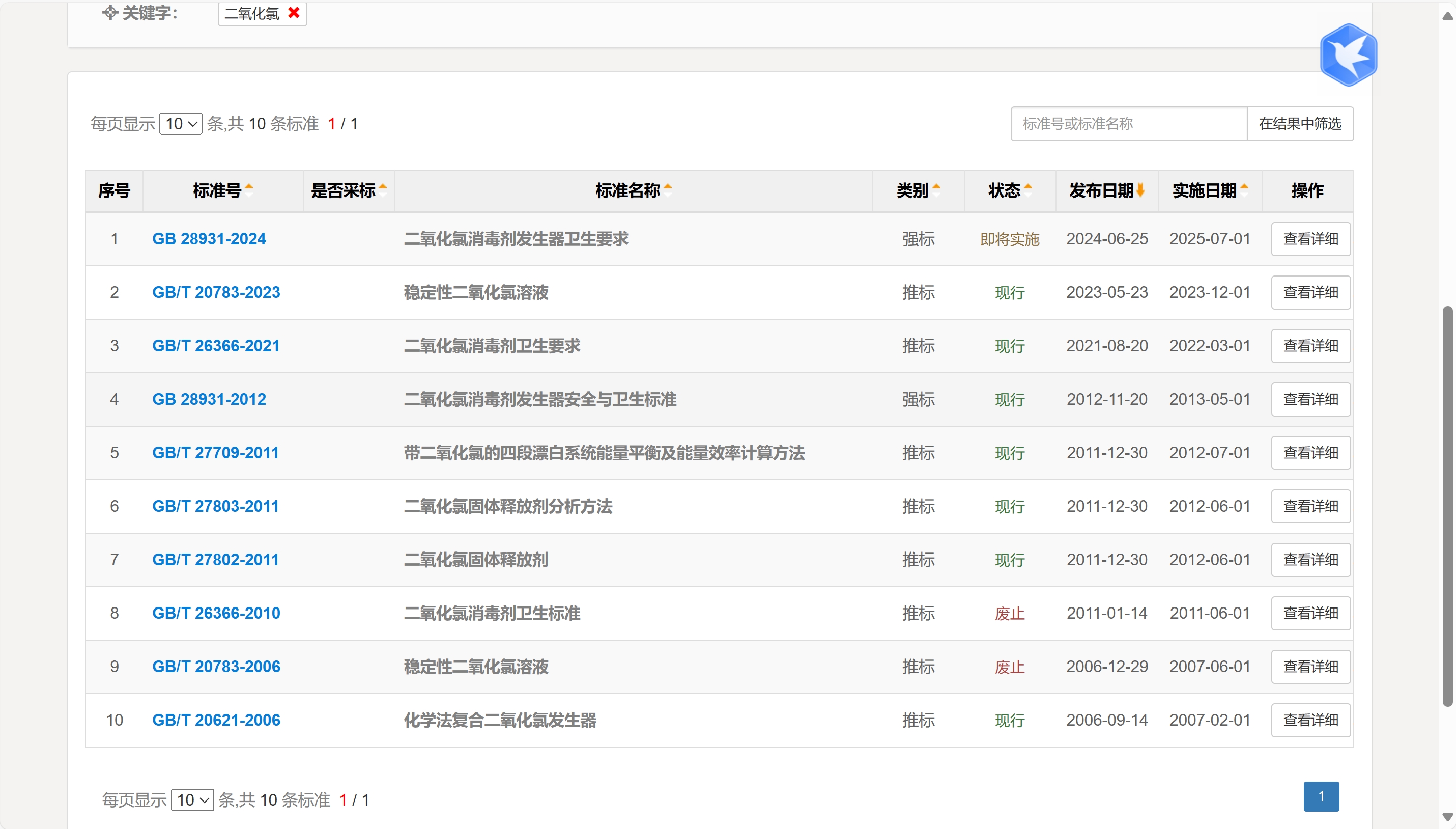Focus the 标准号或标准名称 search field
1456x829 pixels.
coord(1128,124)
